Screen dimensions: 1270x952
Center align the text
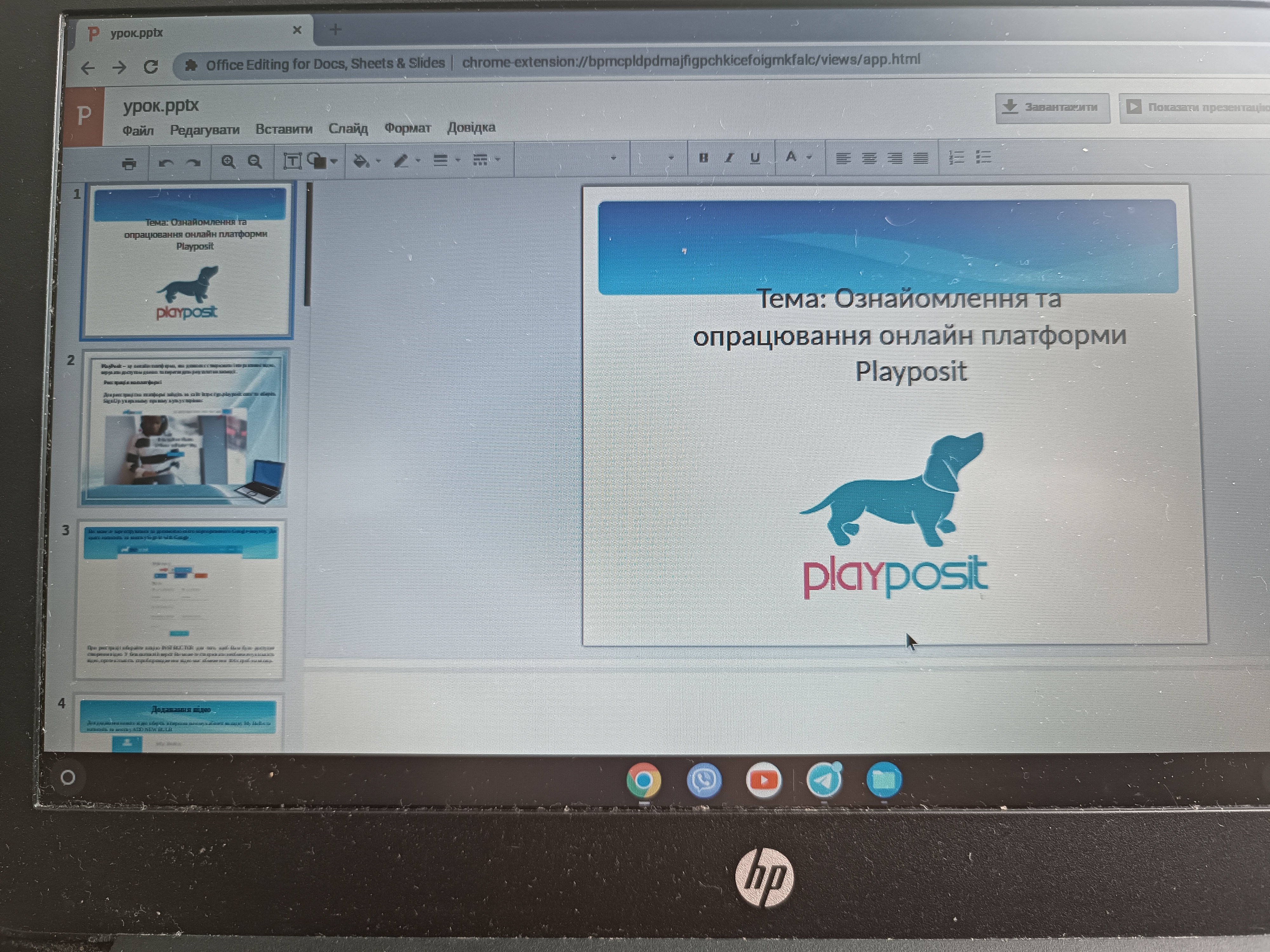tap(869, 158)
